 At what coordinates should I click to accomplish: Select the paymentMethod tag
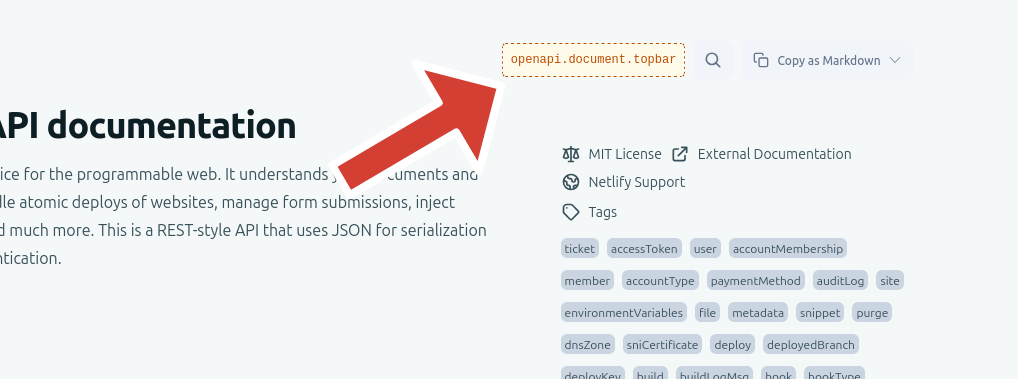click(x=756, y=280)
